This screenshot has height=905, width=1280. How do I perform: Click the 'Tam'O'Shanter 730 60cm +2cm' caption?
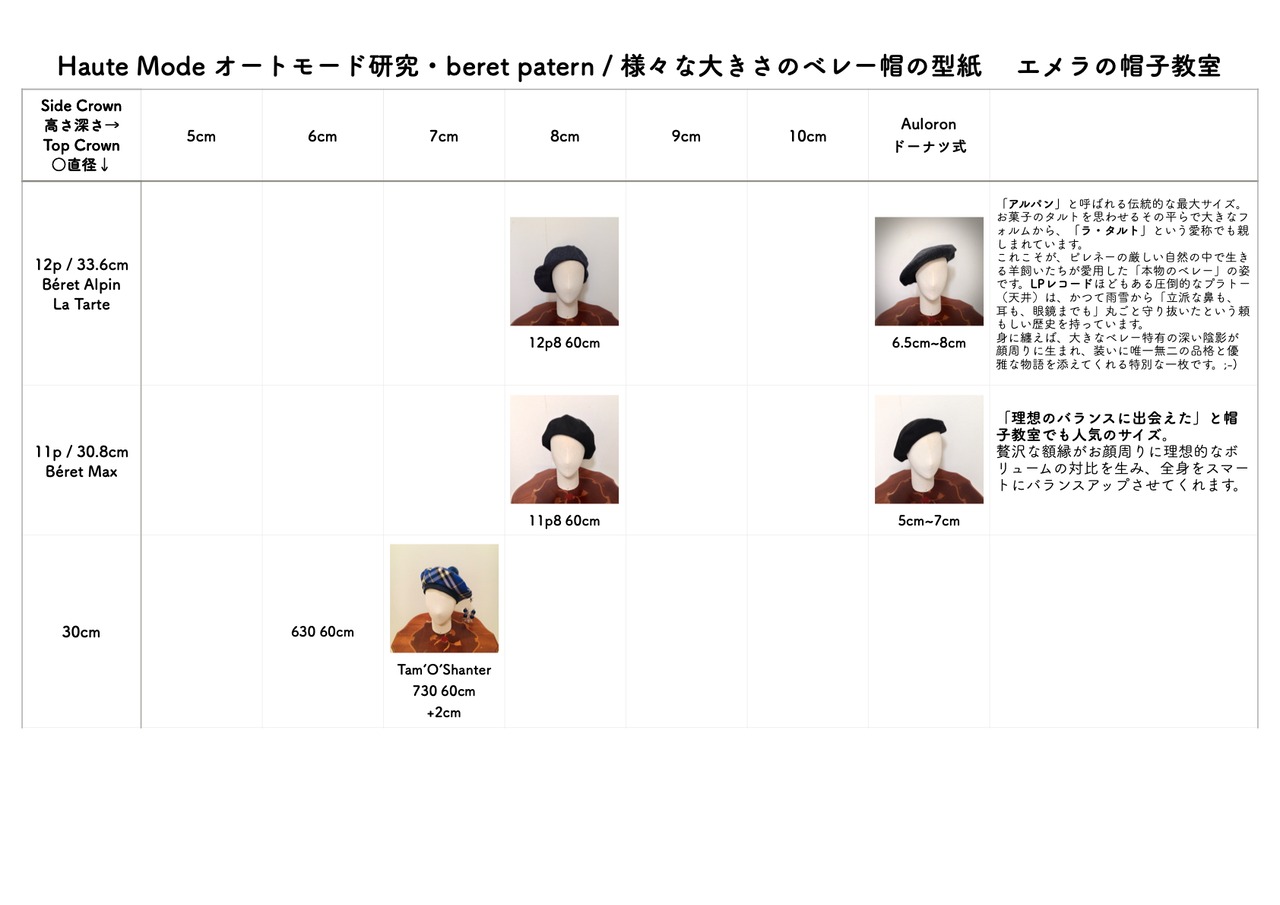[444, 691]
